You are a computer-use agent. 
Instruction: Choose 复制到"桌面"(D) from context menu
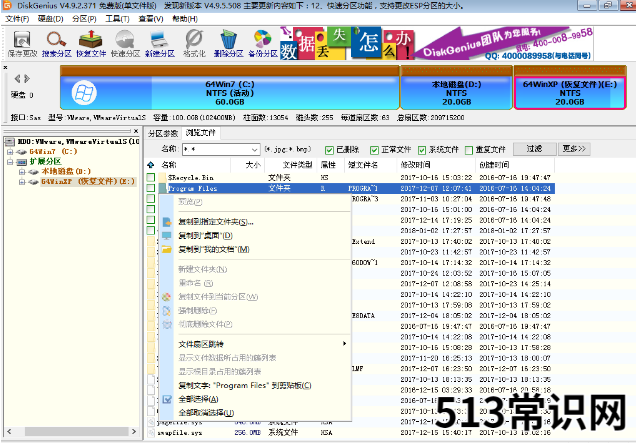tap(205, 236)
